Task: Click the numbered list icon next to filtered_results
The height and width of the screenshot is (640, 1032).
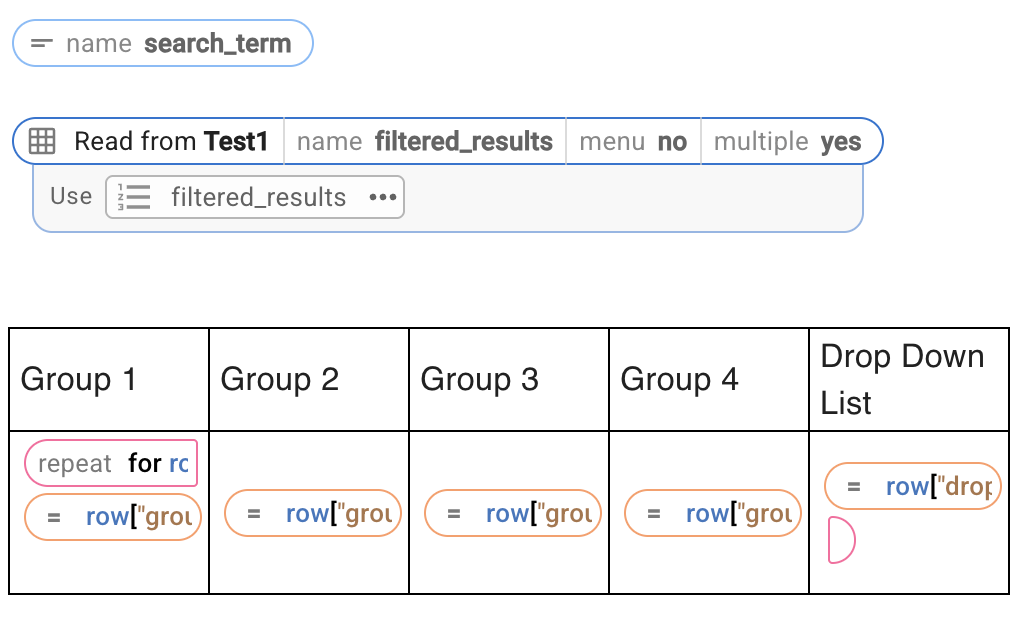Action: point(134,197)
